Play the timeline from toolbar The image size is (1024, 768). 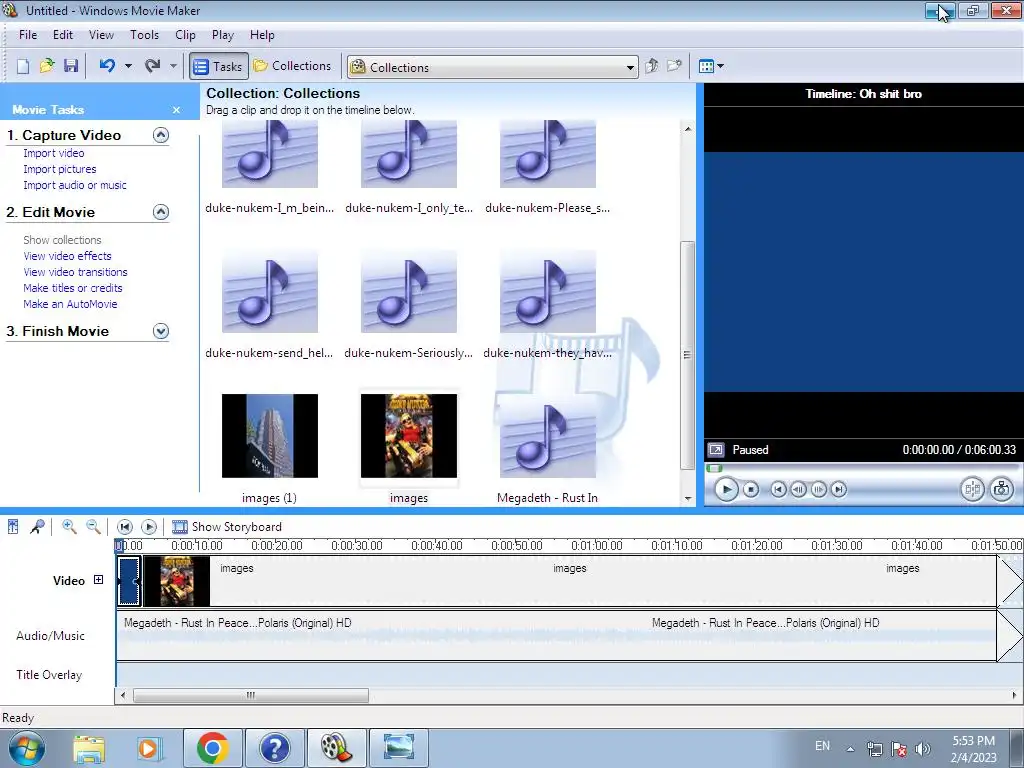[x=149, y=527]
